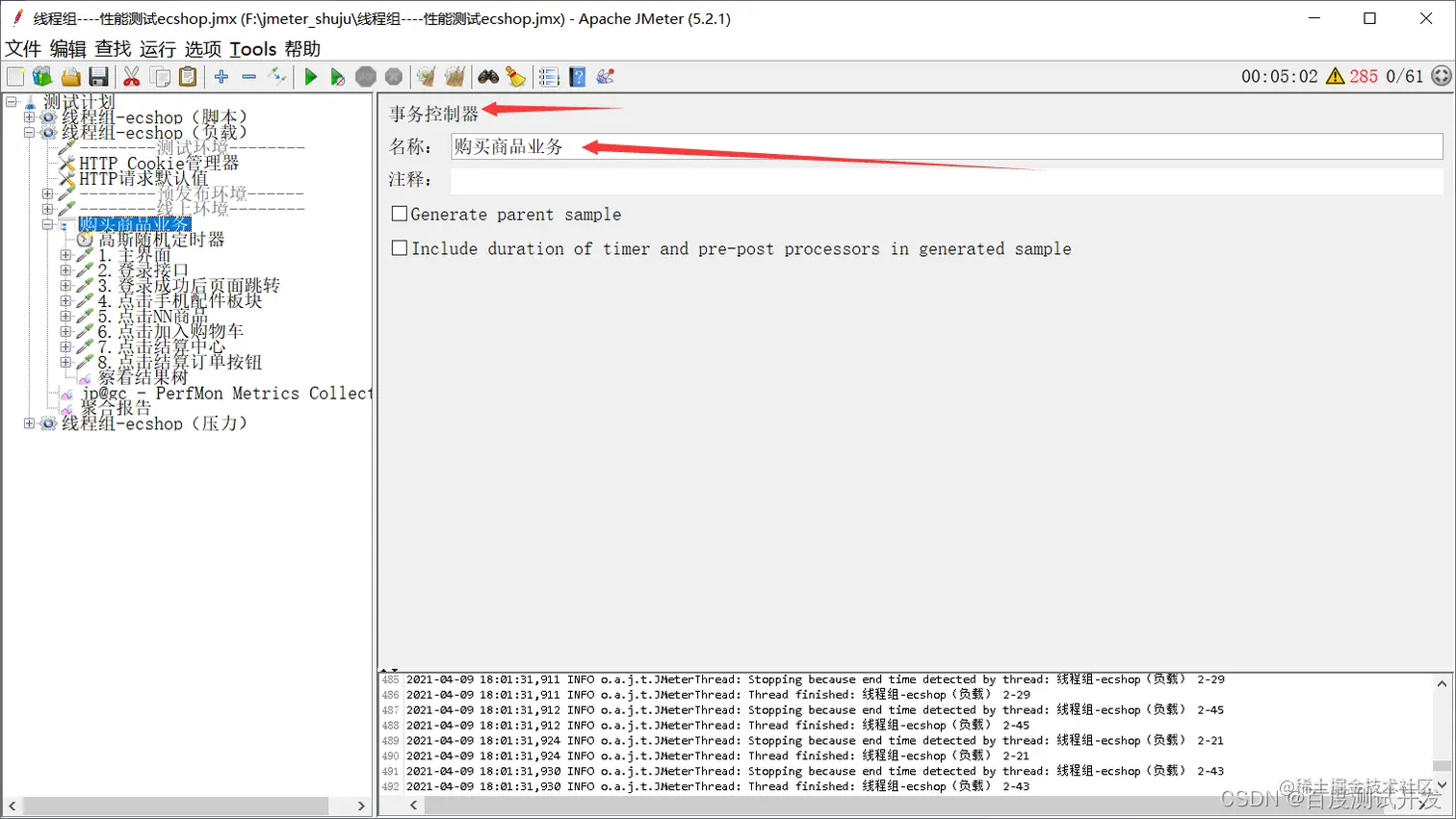This screenshot has width=1456, height=819.
Task: Expand 线程组-ecshop（脚本） node
Action: click(x=29, y=116)
